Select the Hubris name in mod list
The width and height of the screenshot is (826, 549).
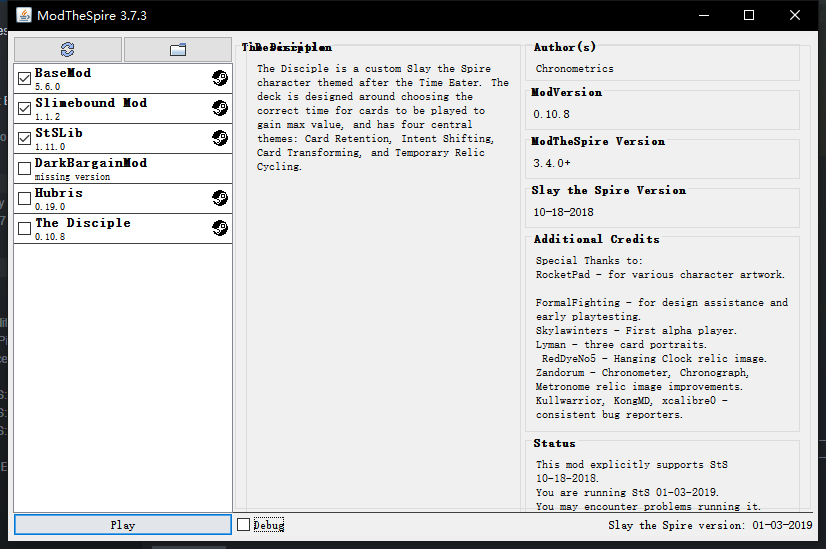point(58,193)
